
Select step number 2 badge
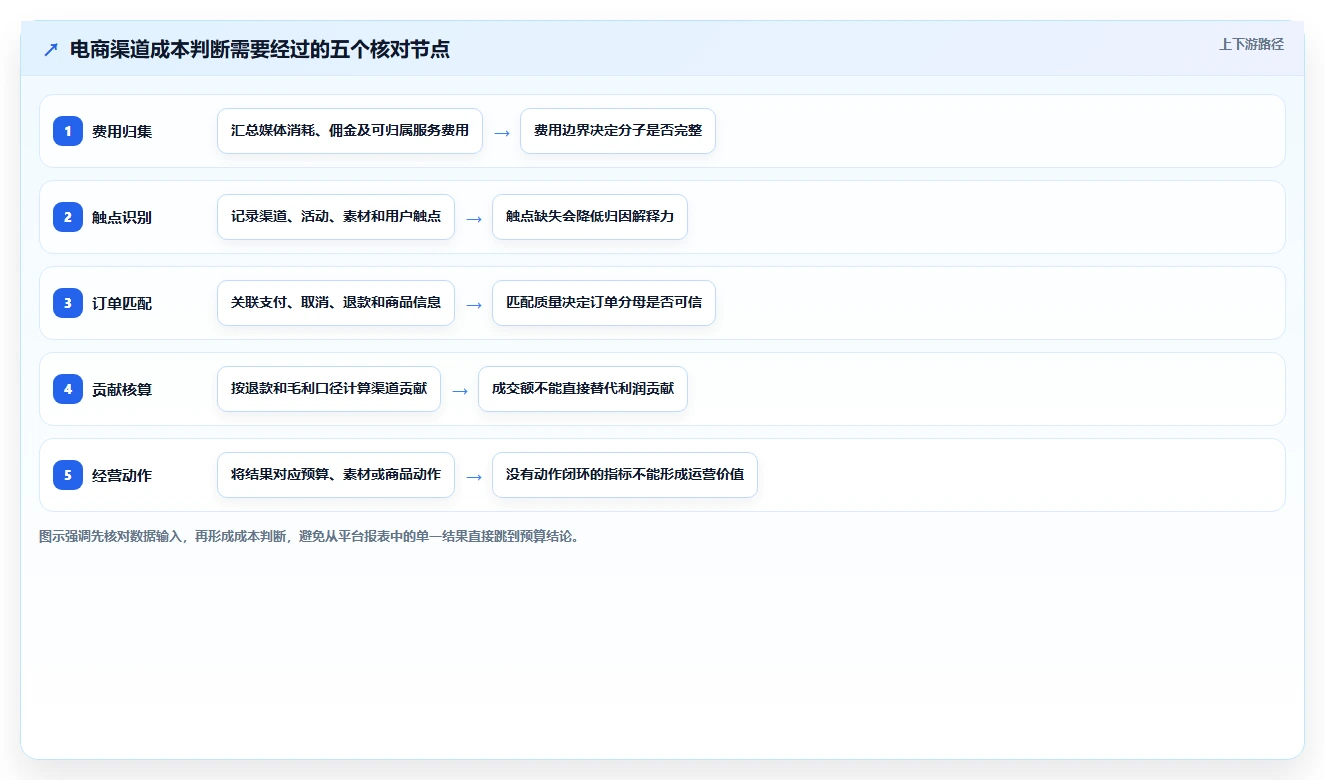point(68,217)
